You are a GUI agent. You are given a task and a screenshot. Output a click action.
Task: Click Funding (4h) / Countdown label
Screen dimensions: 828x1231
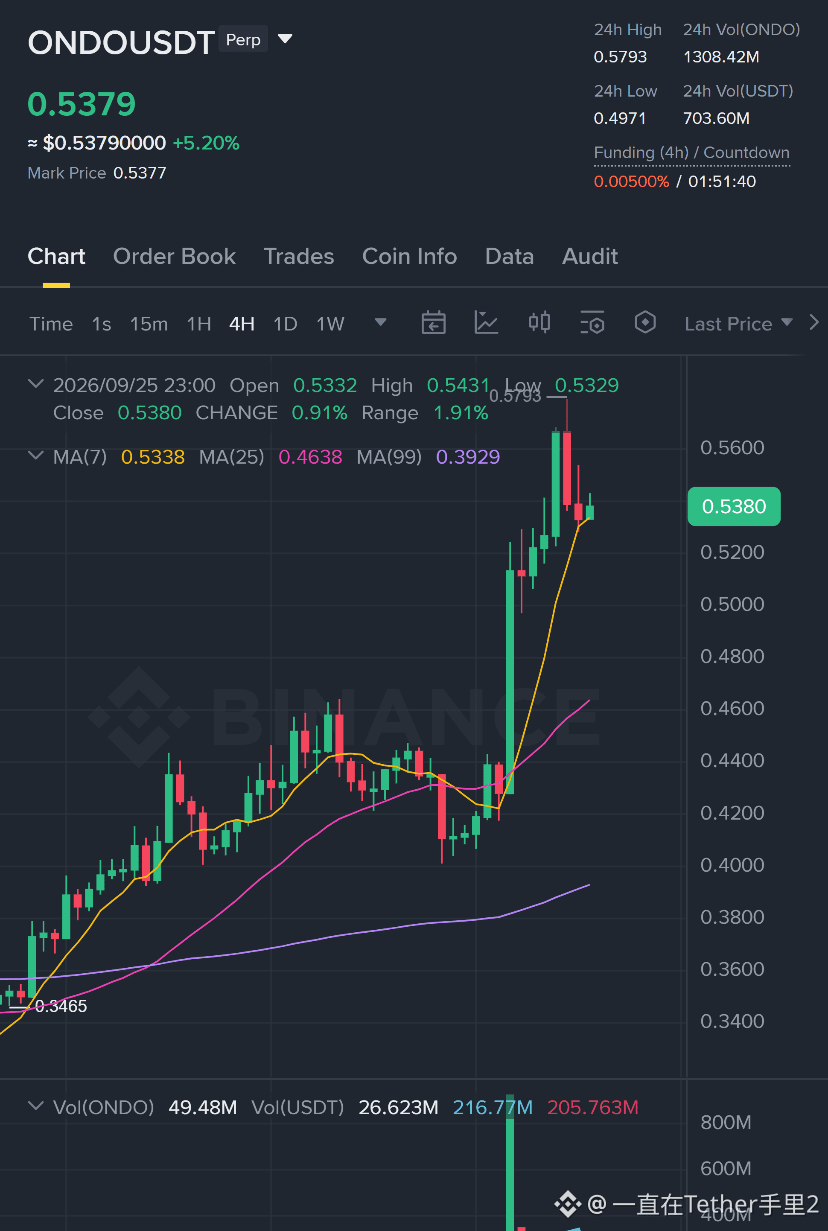[x=692, y=153]
